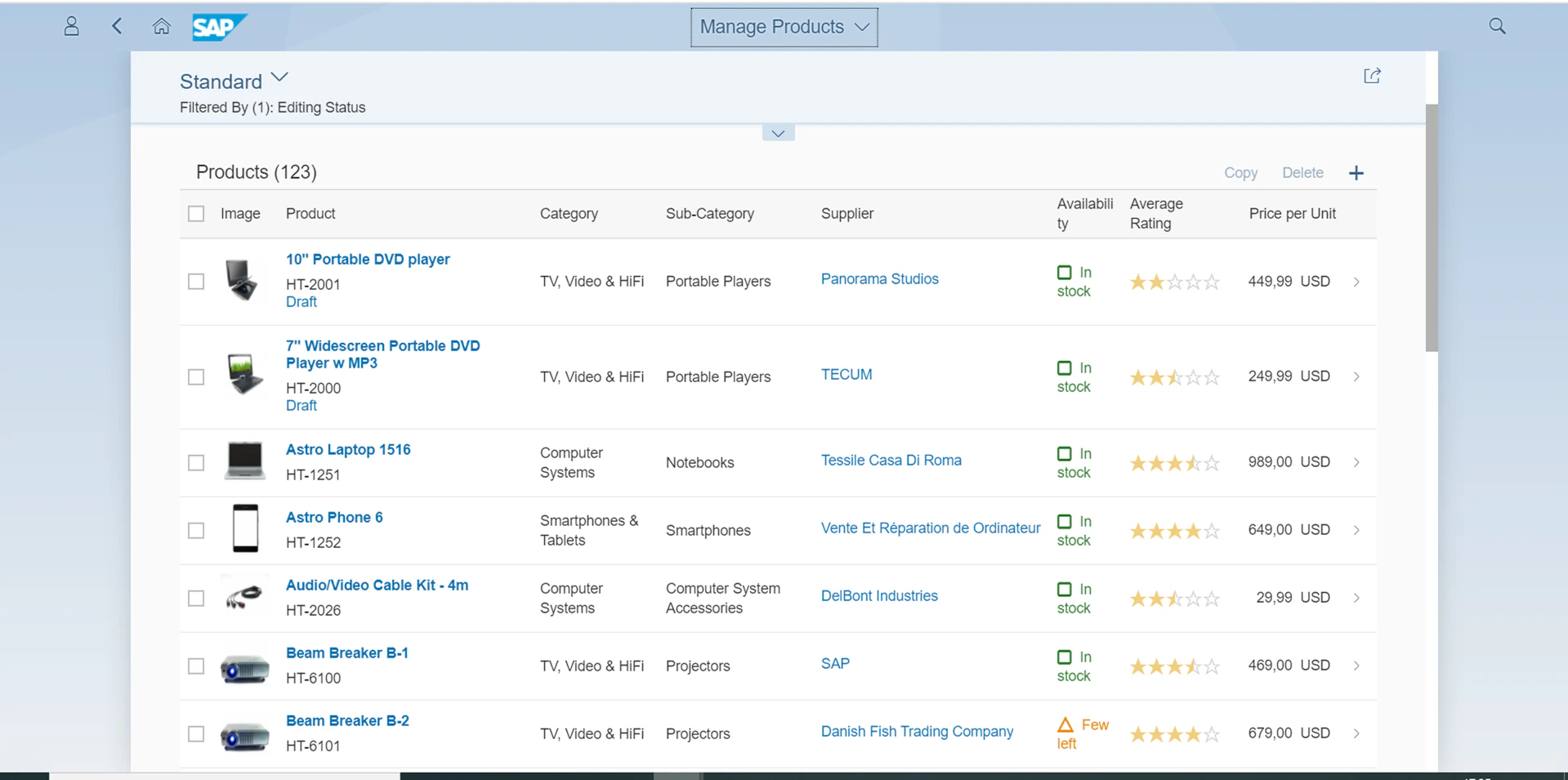
Task: Open the TECUM supplier link
Action: tap(847, 375)
